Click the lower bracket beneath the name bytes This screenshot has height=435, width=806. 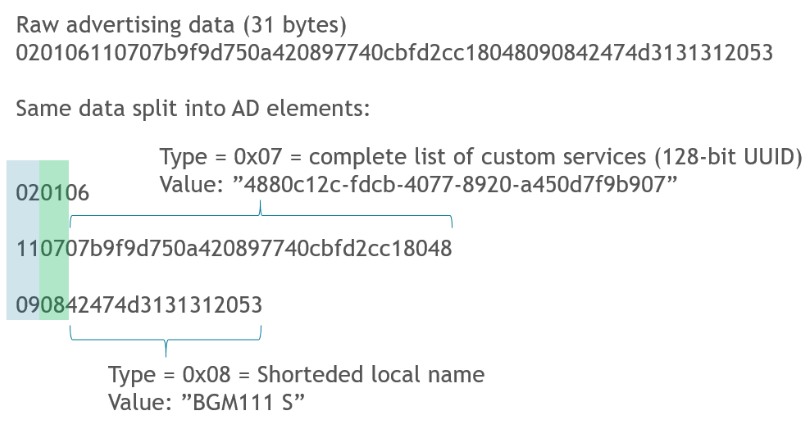coord(166,340)
